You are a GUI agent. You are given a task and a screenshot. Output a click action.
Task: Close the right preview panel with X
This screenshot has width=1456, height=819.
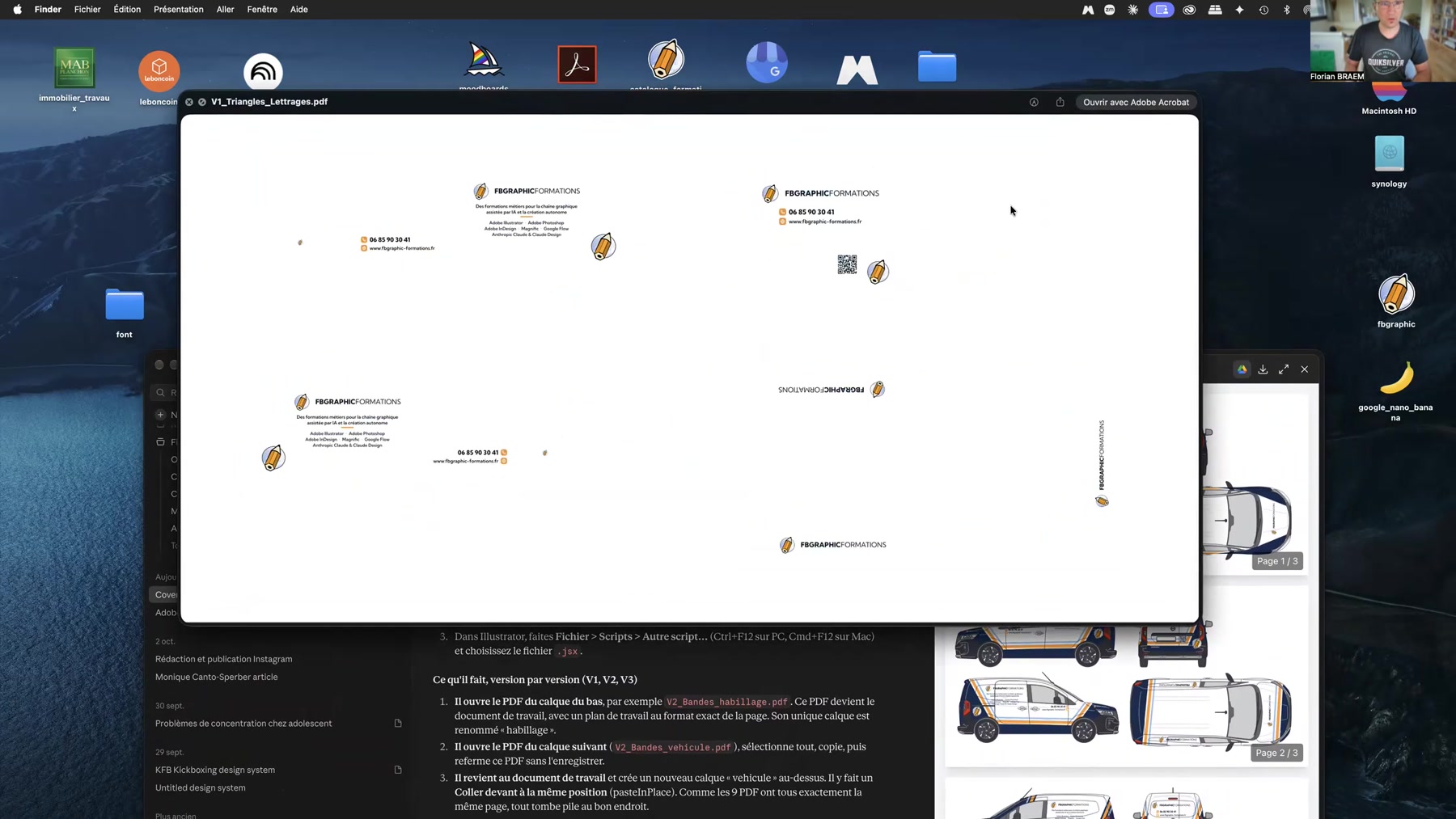(x=1305, y=369)
